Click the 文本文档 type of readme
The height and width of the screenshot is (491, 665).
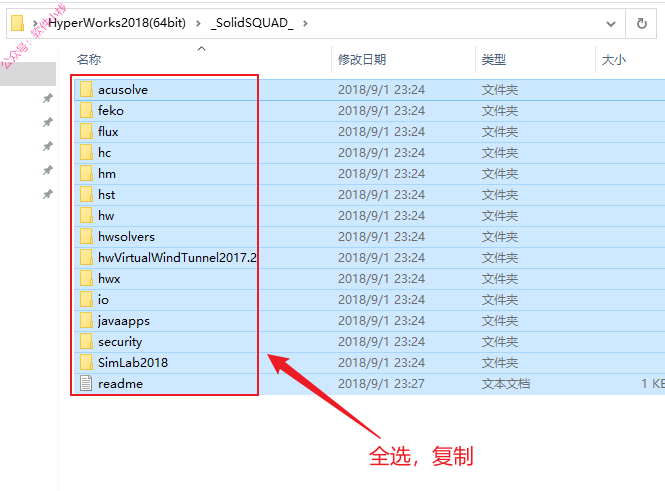(506, 383)
